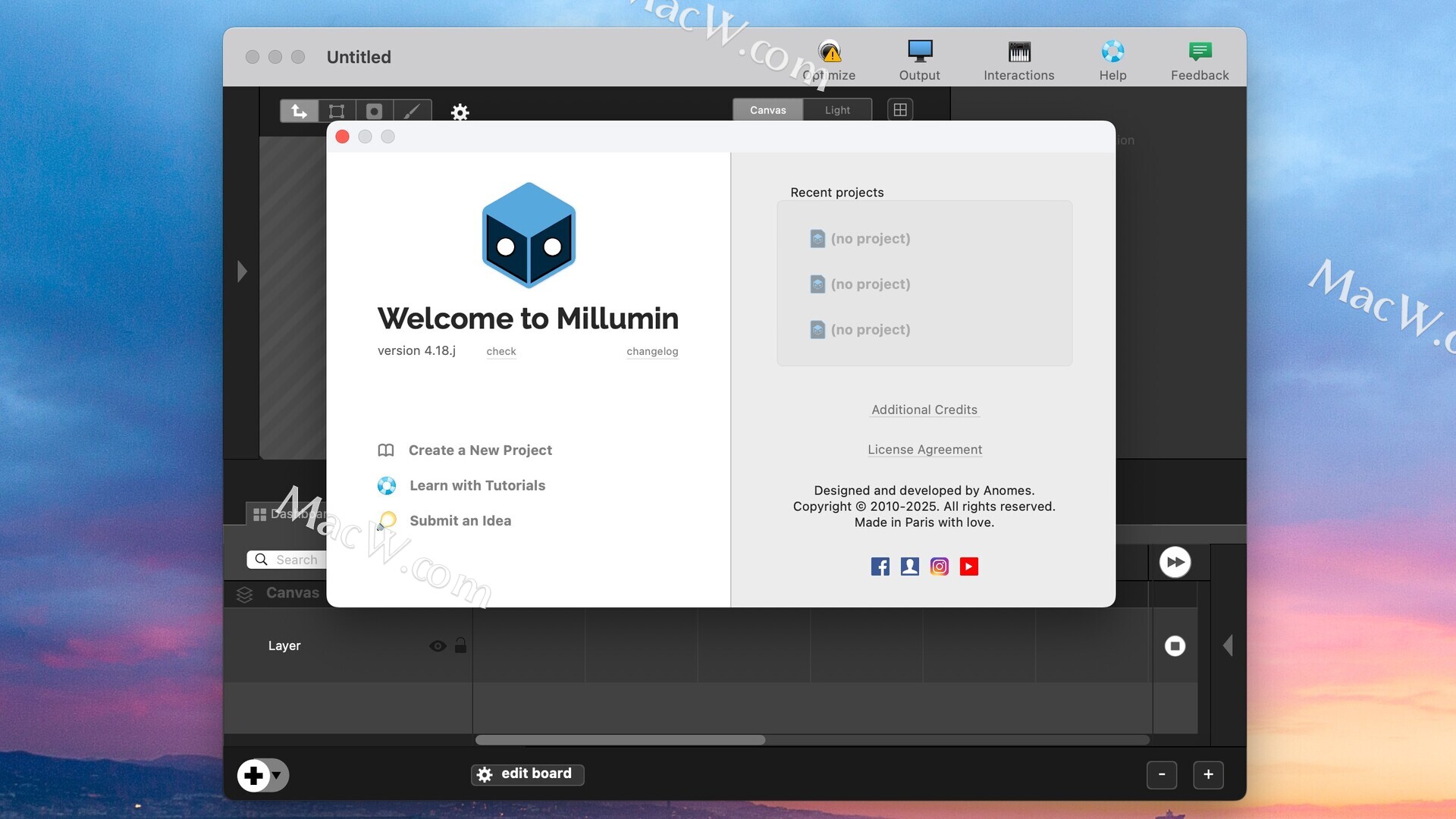This screenshot has height=819, width=1456.
Task: Switch to Canvas view tab
Action: click(x=767, y=110)
